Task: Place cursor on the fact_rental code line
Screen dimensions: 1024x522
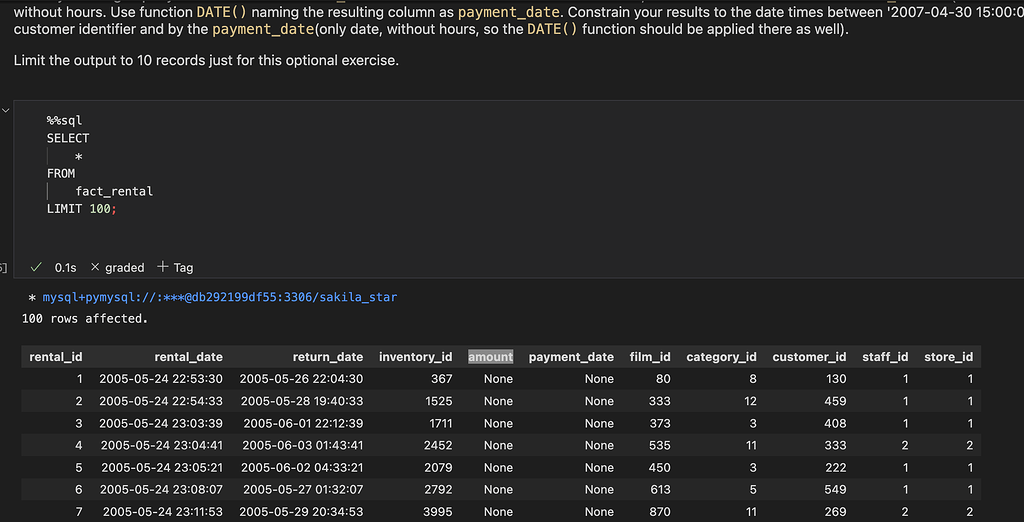Action: point(114,191)
